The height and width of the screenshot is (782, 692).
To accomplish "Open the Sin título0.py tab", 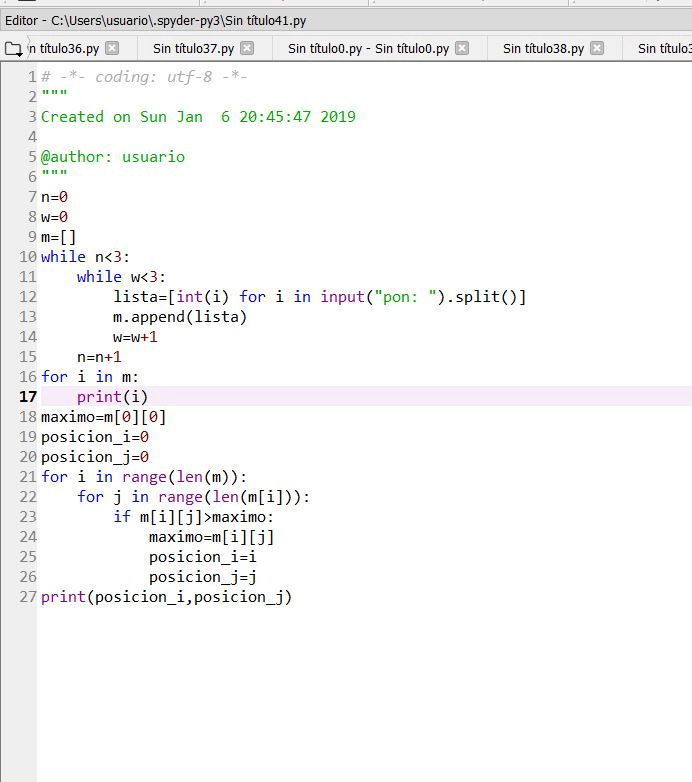I will (368, 48).
